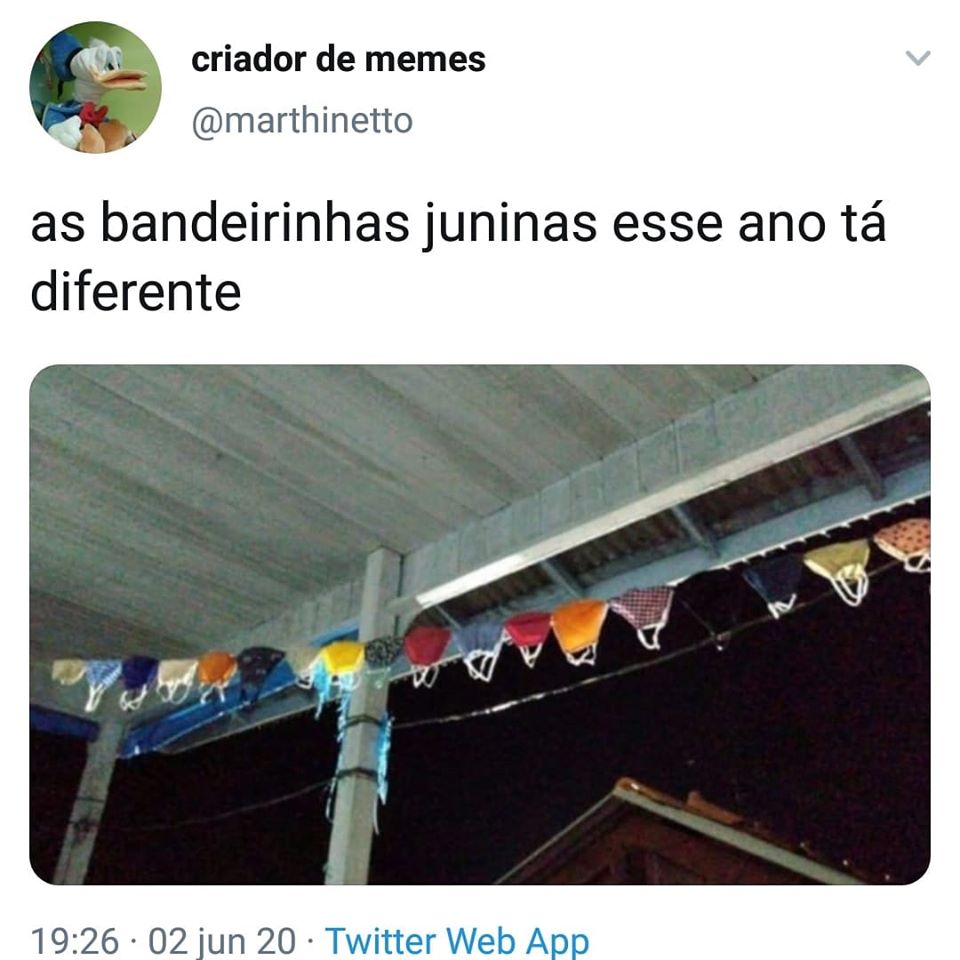Click the word diferente in the tweet
The height and width of the screenshot is (960, 960).
click(135, 291)
